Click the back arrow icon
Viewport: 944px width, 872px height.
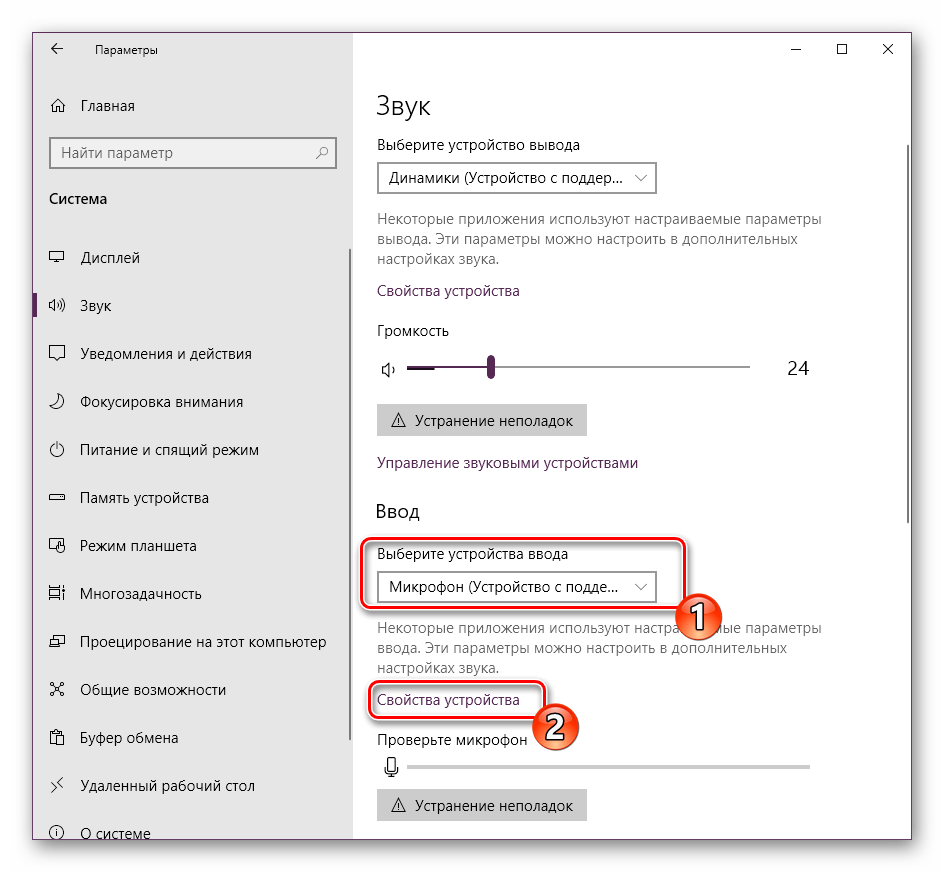pos(57,49)
